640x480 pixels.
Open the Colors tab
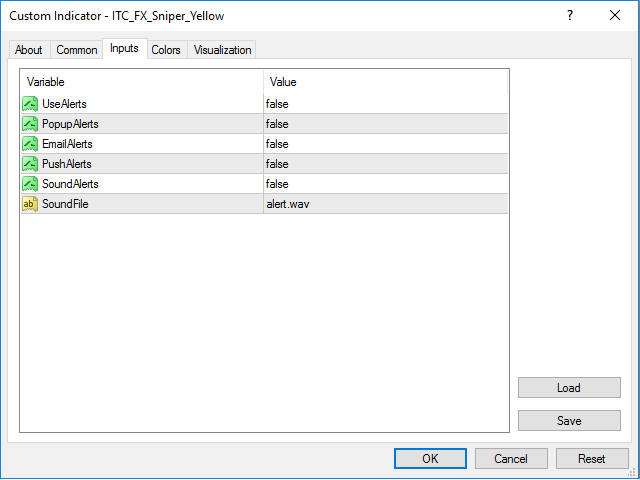(166, 50)
